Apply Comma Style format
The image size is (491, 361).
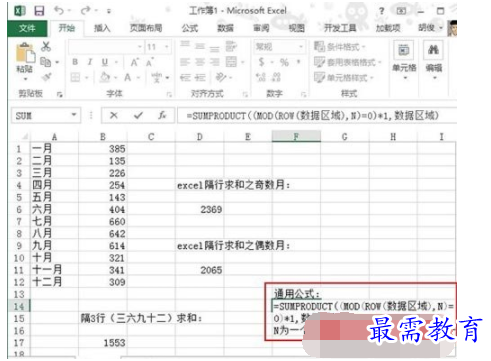(299, 62)
